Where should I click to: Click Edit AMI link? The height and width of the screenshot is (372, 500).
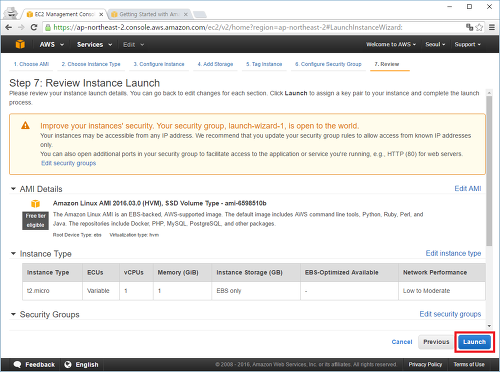[468, 189]
